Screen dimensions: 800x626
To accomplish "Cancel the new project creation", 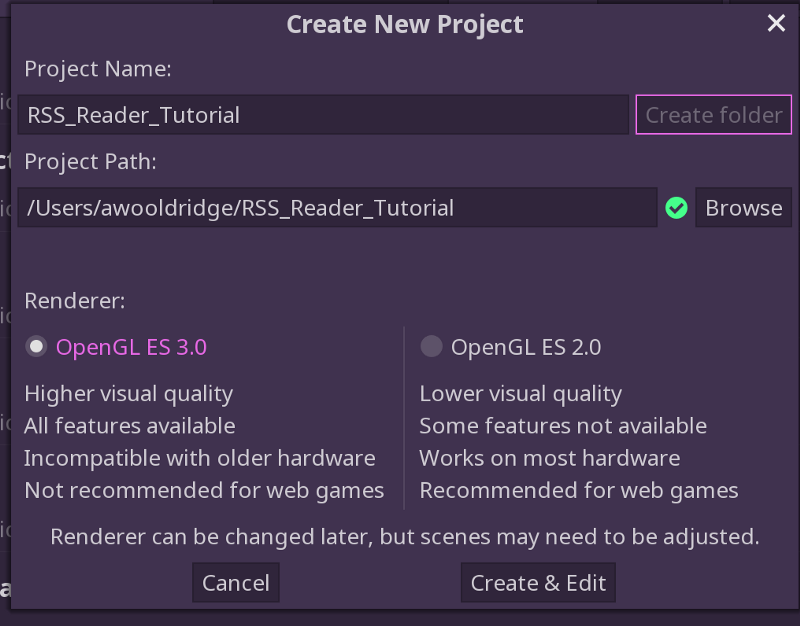I will click(x=236, y=583).
